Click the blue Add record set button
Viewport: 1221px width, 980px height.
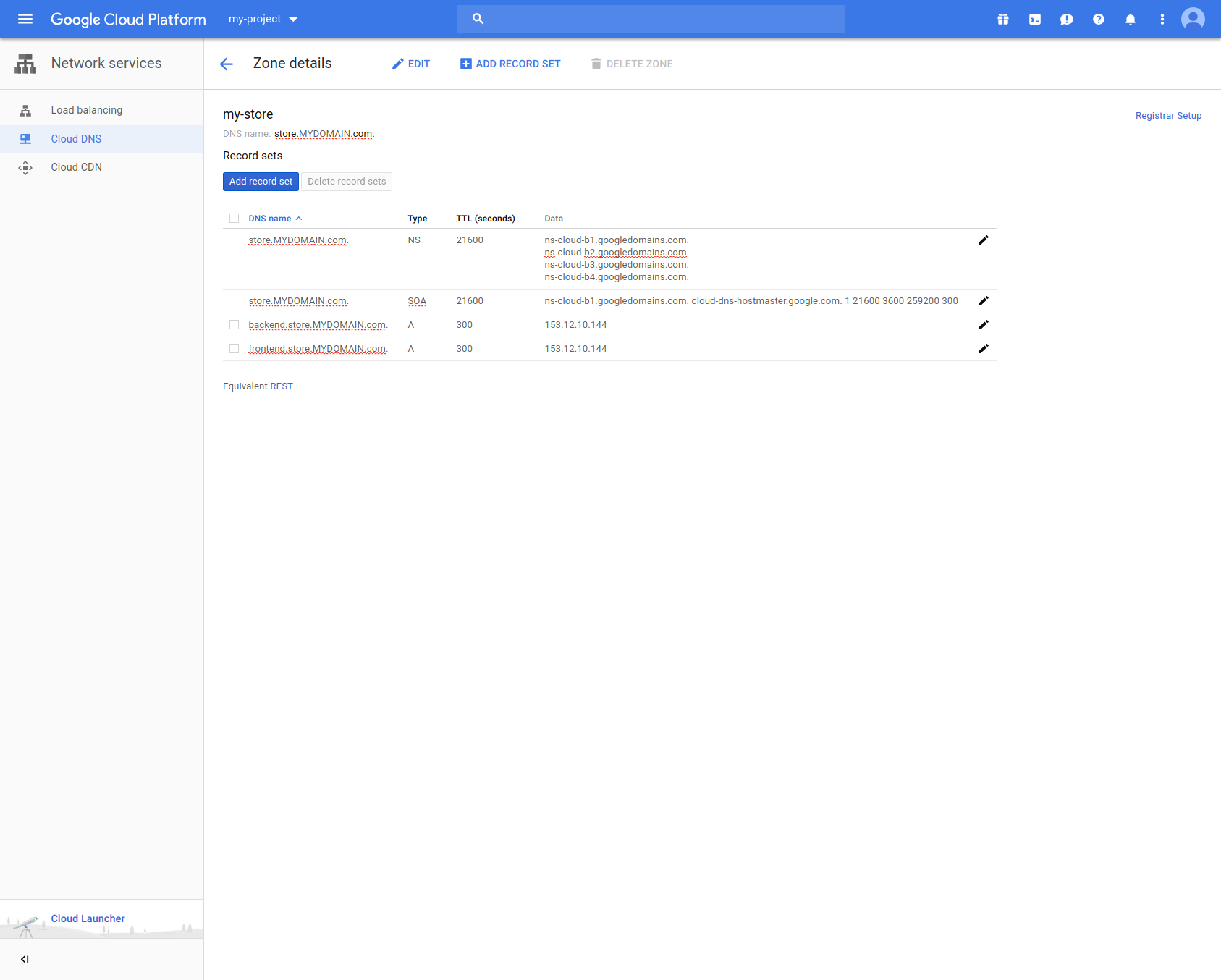[x=261, y=182]
